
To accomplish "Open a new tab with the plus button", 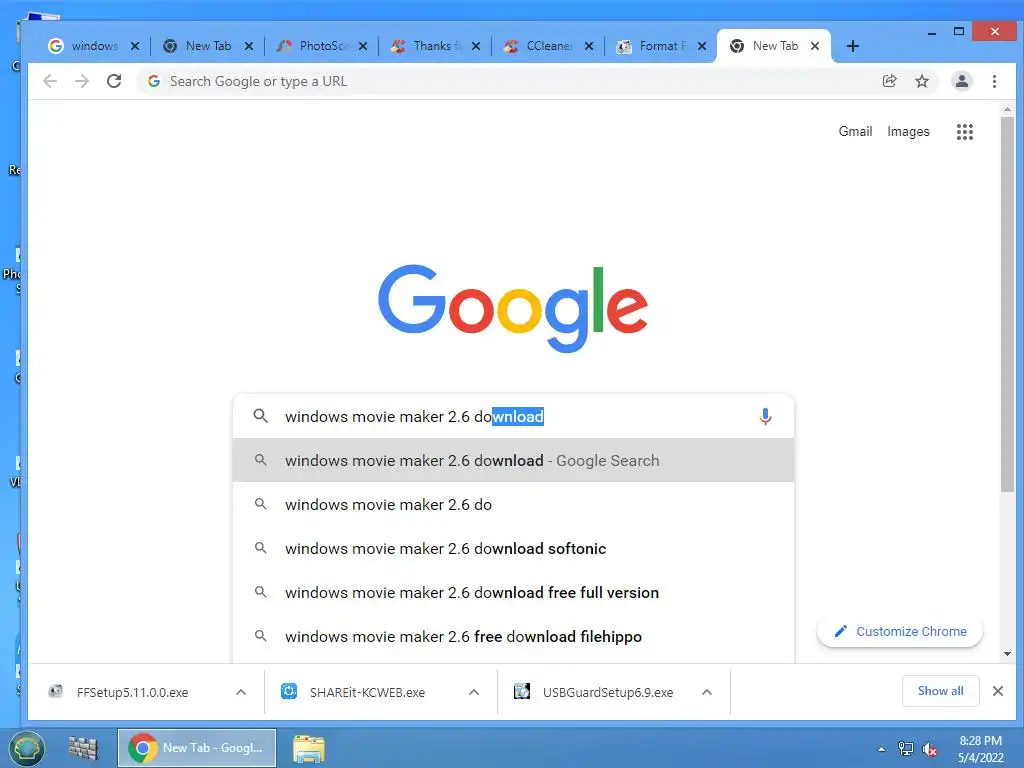I will click(x=852, y=46).
